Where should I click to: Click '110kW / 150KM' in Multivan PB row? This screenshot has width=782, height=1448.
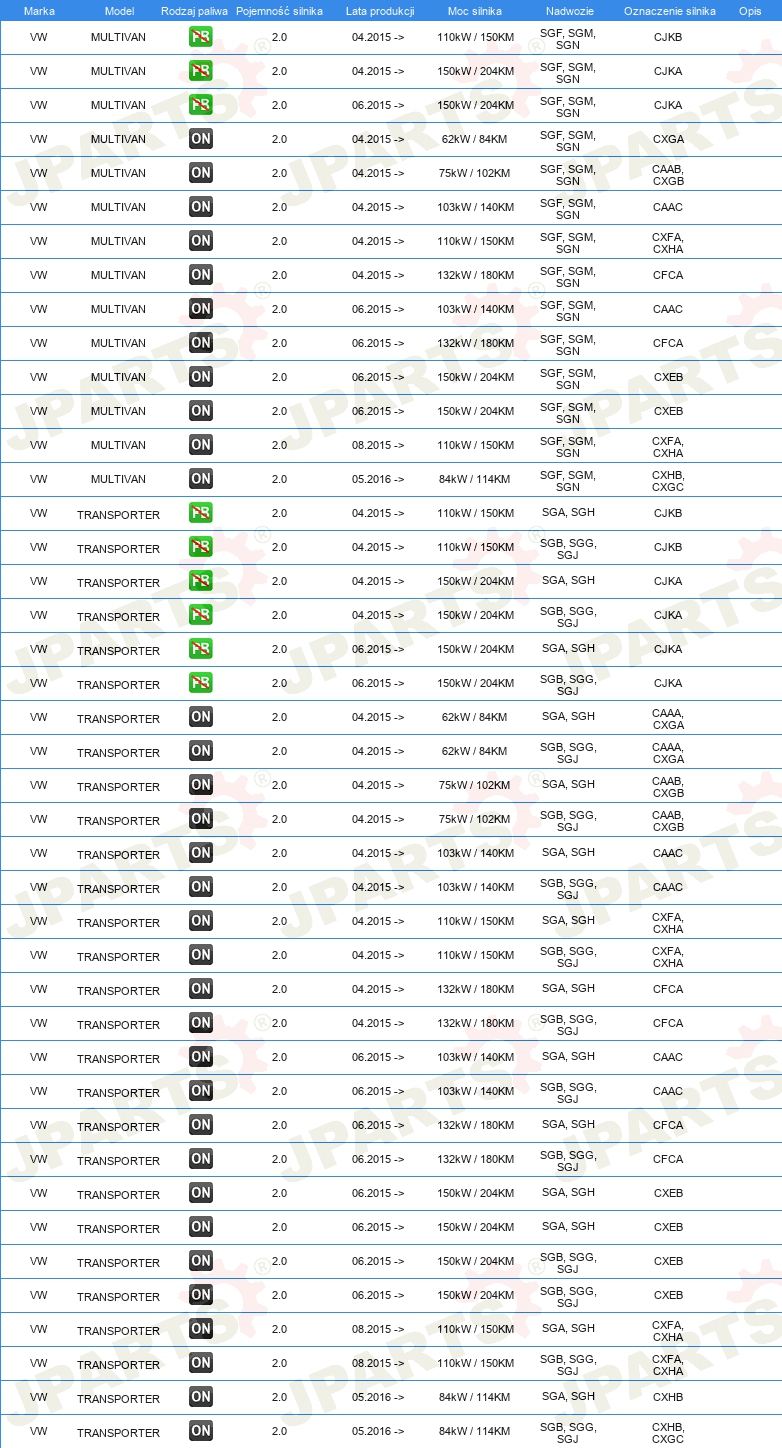point(475,38)
